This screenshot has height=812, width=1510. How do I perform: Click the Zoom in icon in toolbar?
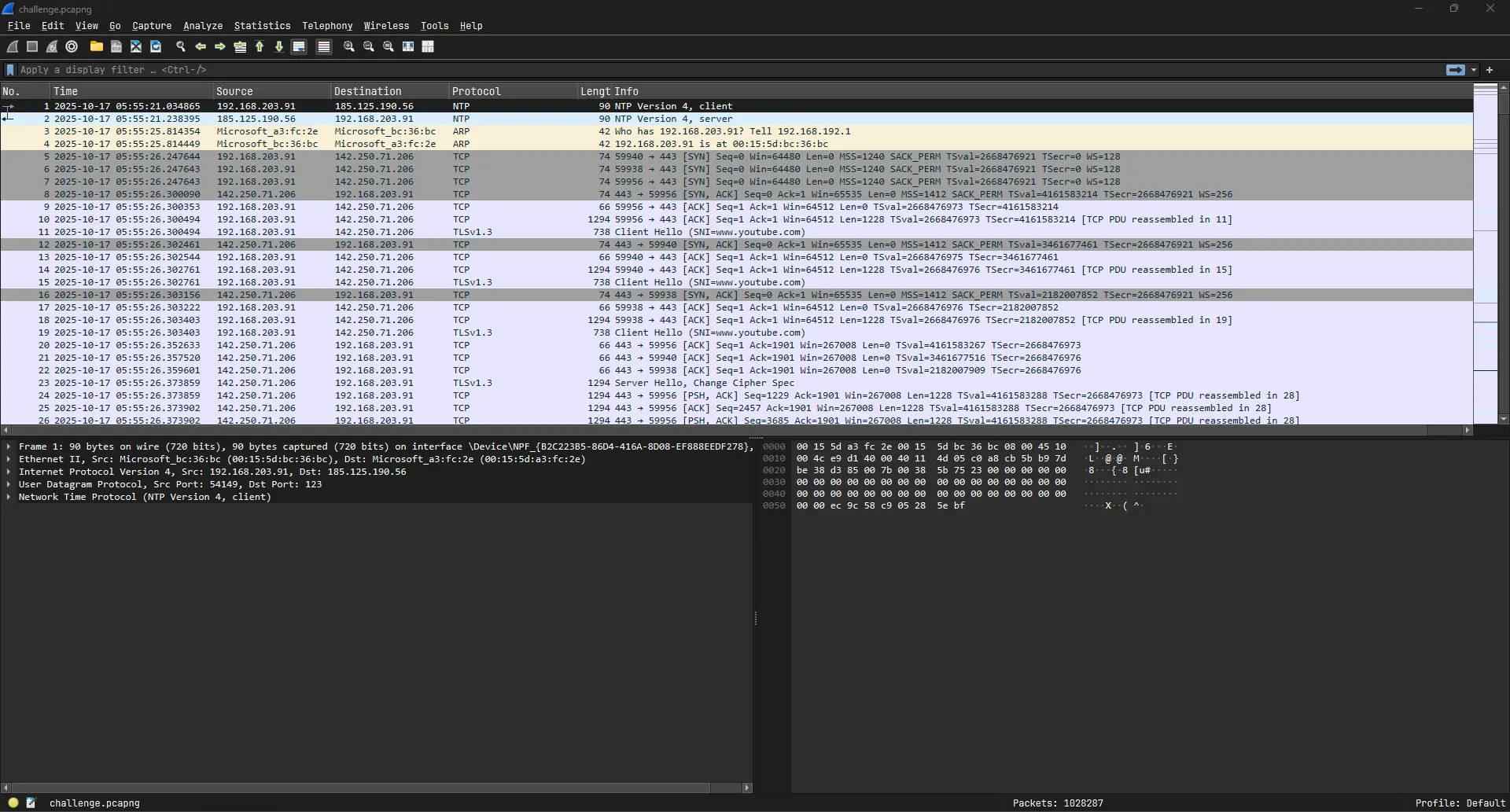click(349, 47)
